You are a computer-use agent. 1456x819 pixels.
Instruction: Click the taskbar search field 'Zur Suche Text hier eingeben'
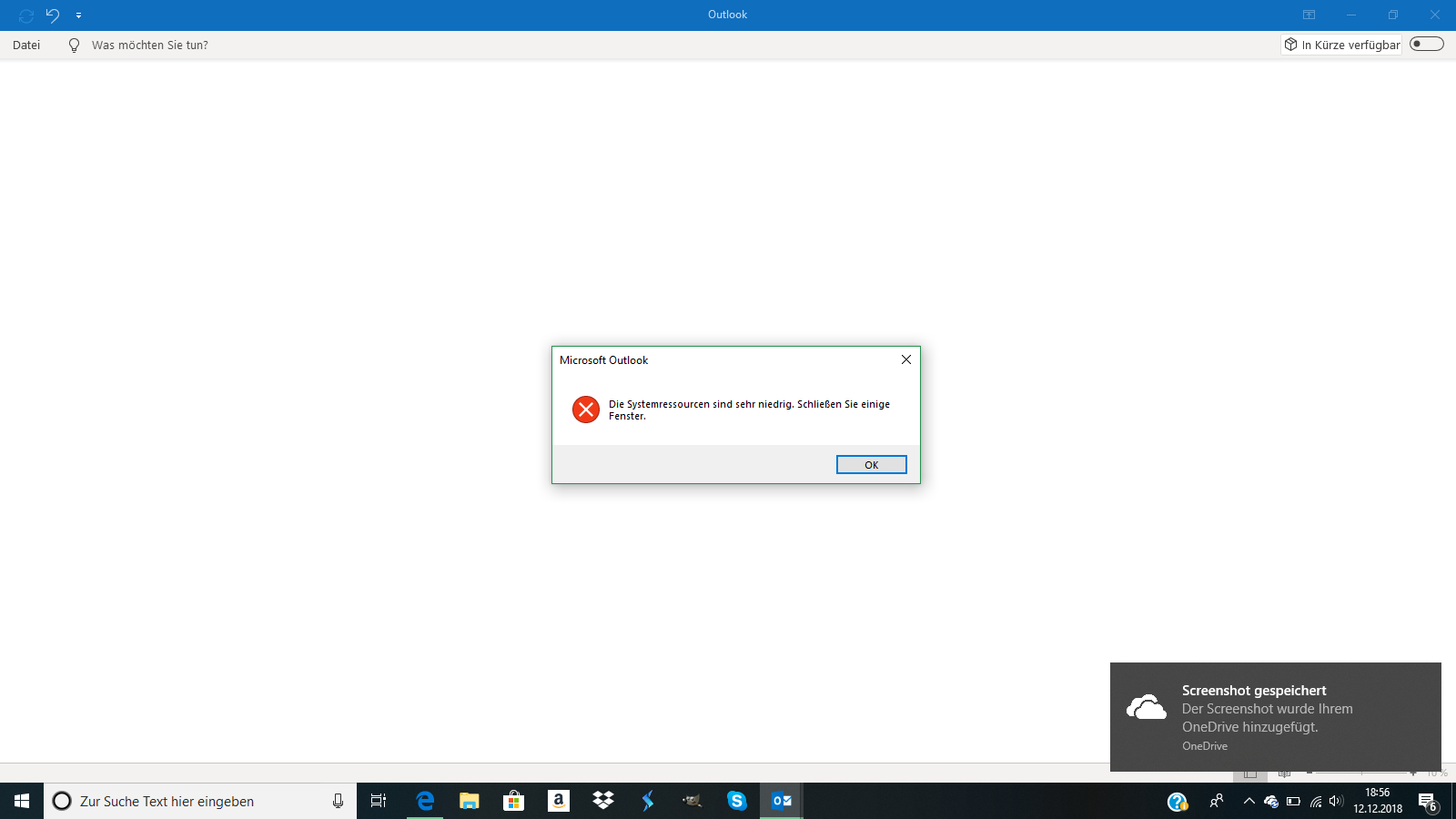pyautogui.click(x=200, y=801)
